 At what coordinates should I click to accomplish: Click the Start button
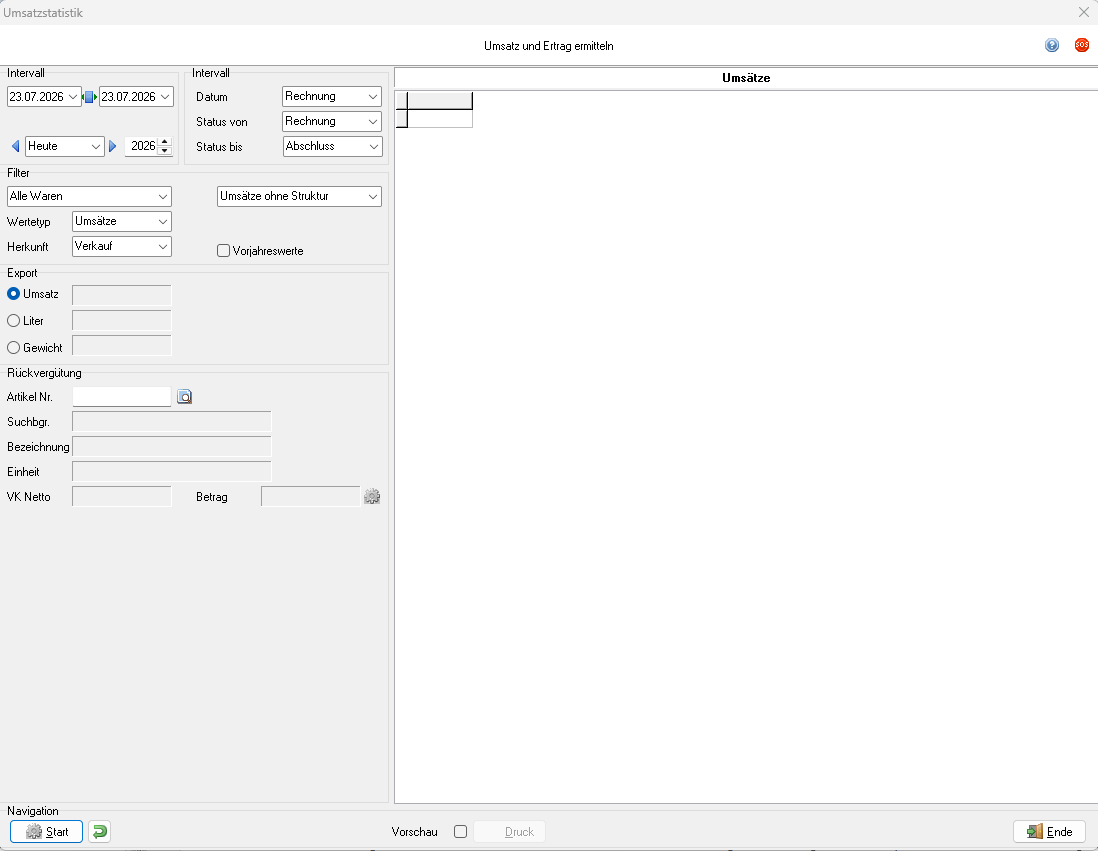point(46,831)
